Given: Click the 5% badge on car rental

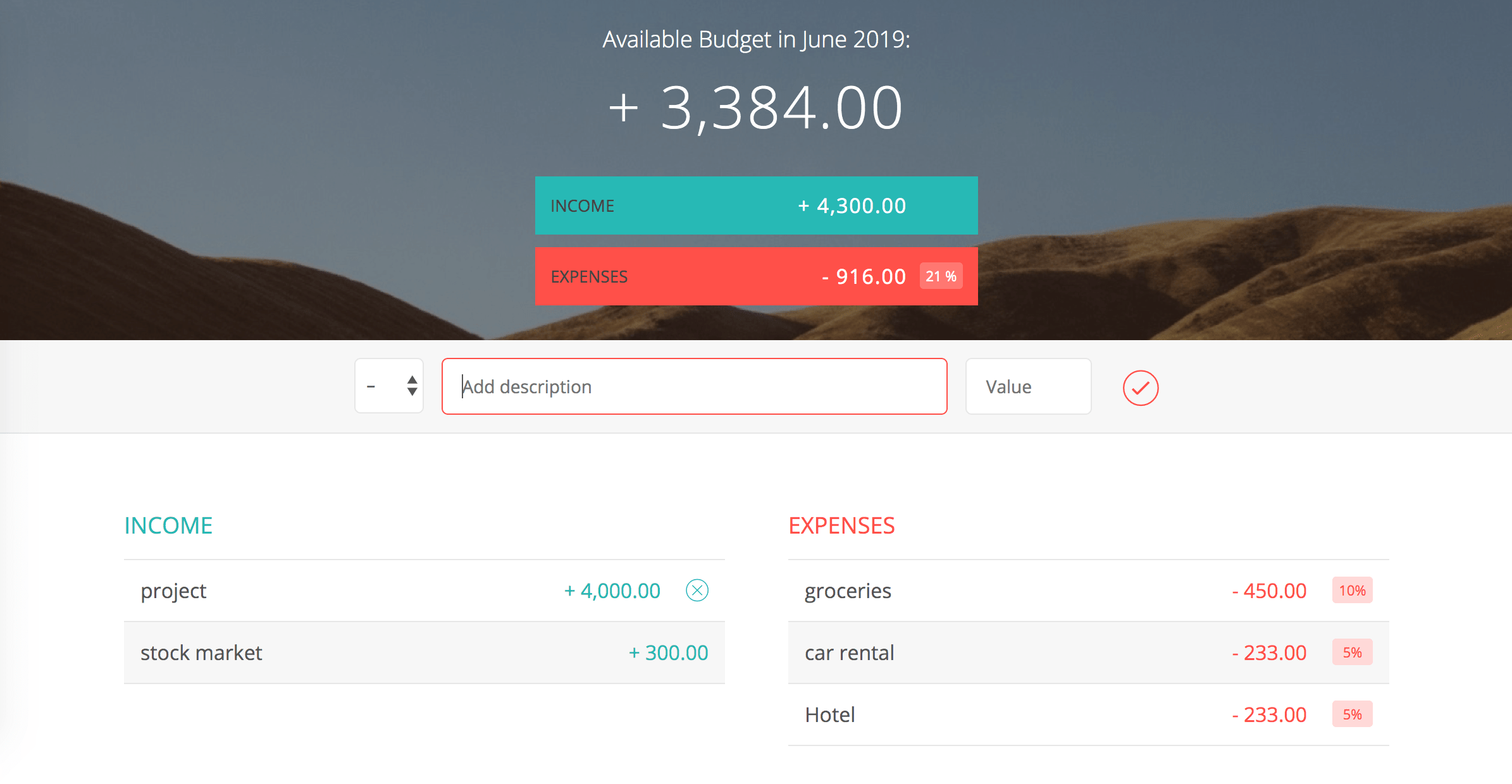Looking at the screenshot, I should pos(1352,652).
